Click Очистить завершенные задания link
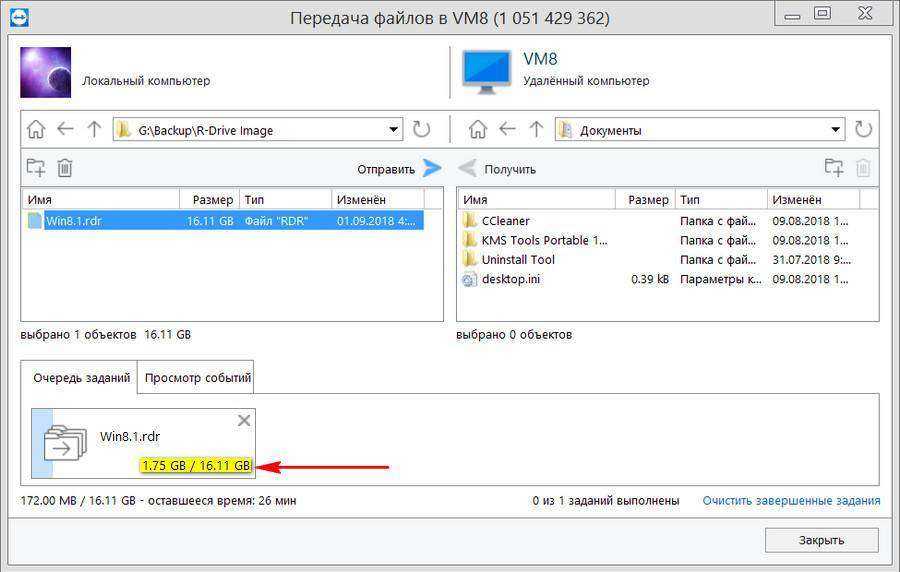 pyautogui.click(x=791, y=500)
